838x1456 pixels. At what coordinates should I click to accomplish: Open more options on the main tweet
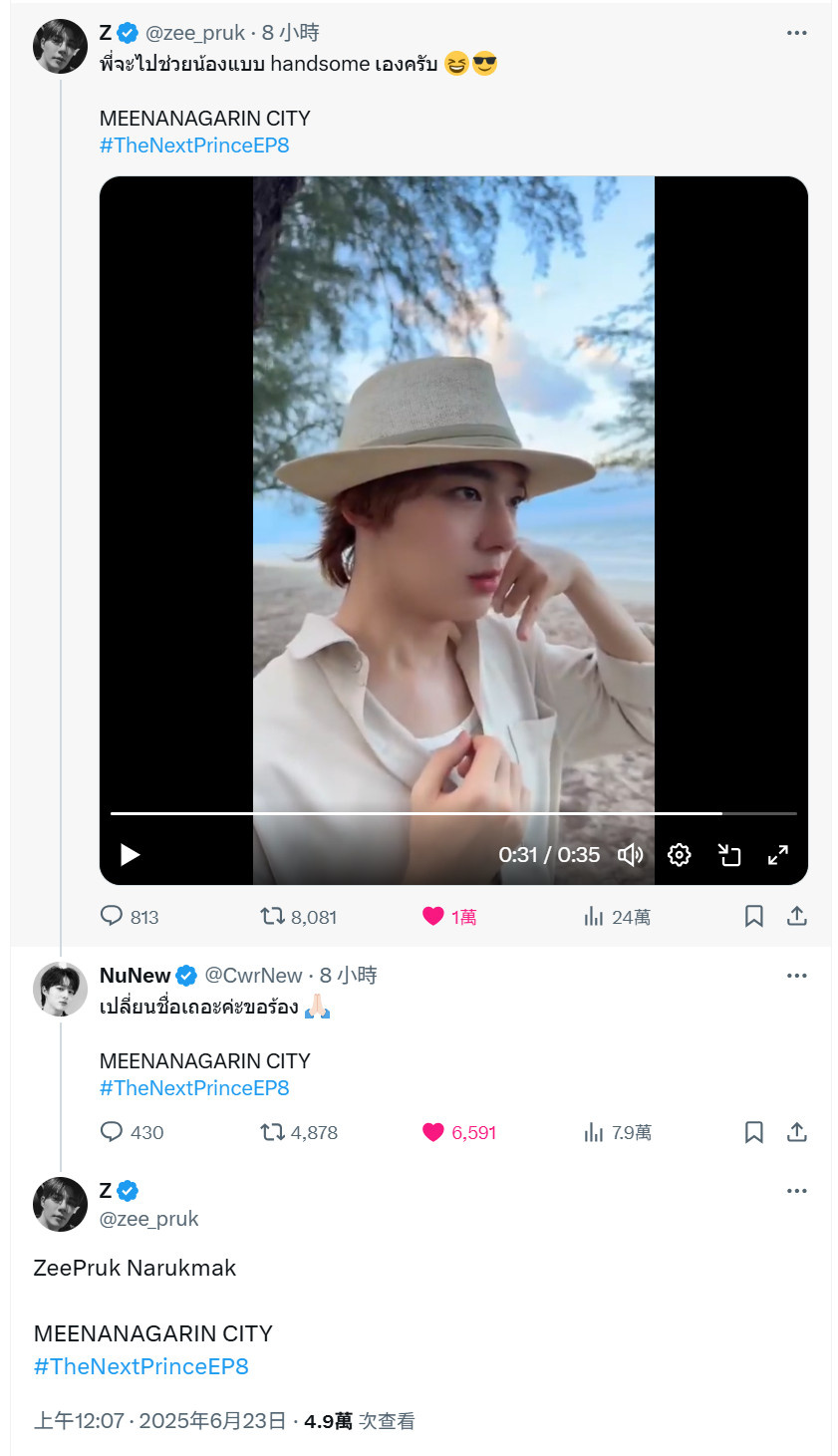pos(796,1191)
